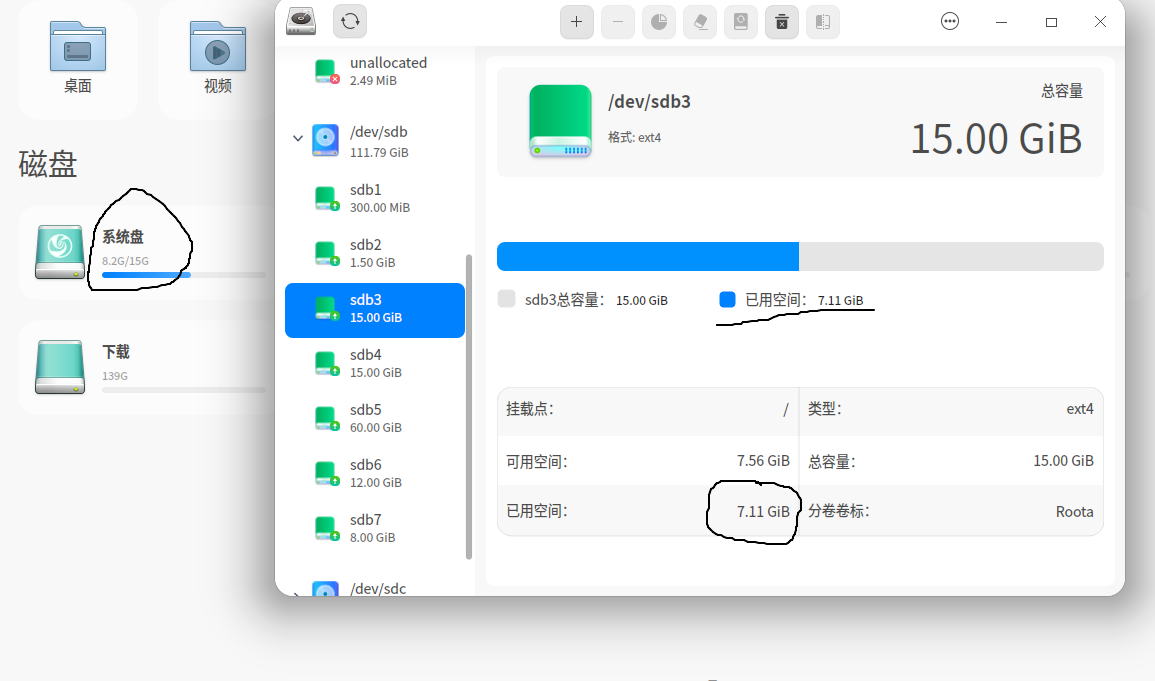Open the 下载 139G disk in file manager

(147, 367)
